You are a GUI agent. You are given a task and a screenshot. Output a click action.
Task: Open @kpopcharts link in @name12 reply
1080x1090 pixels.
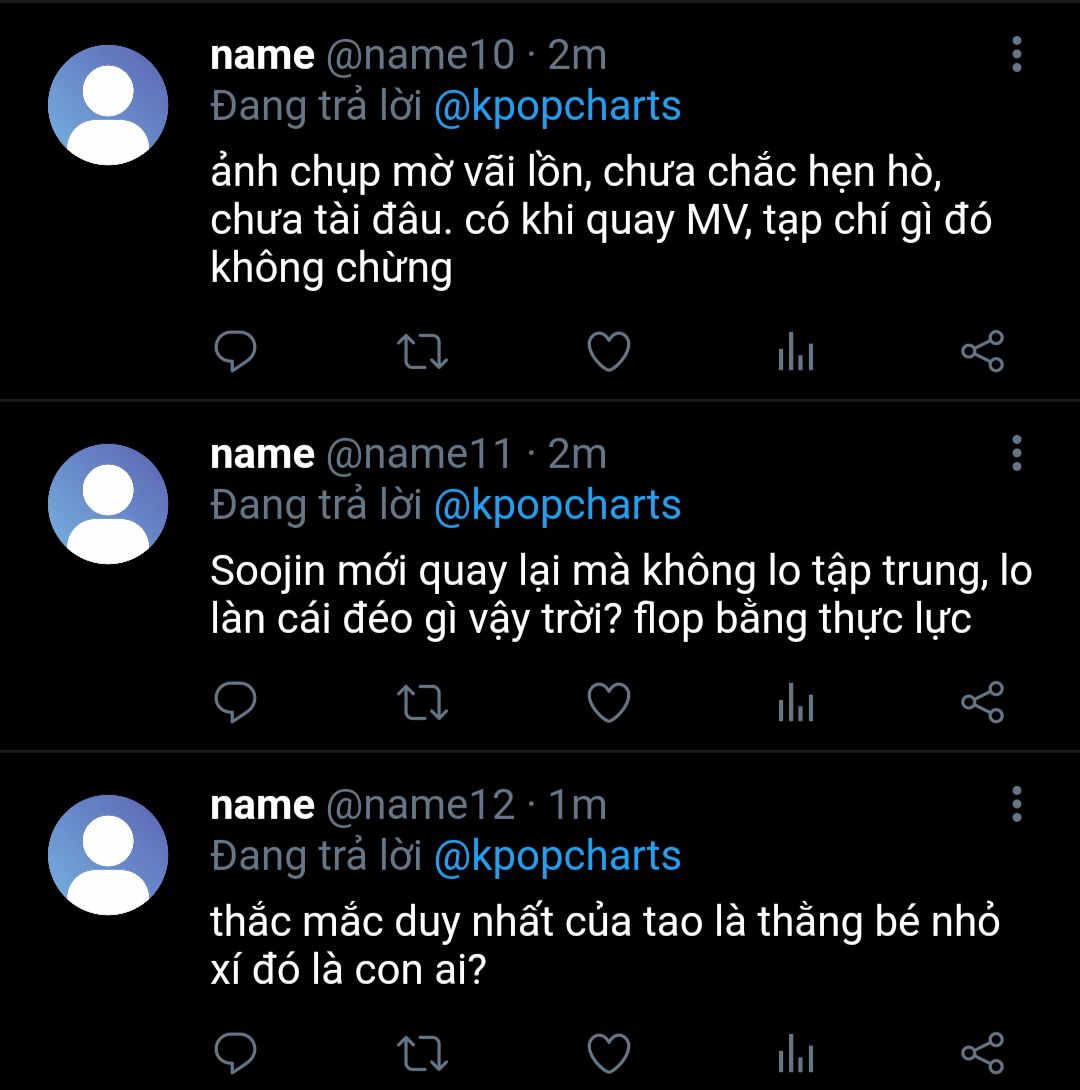(557, 856)
